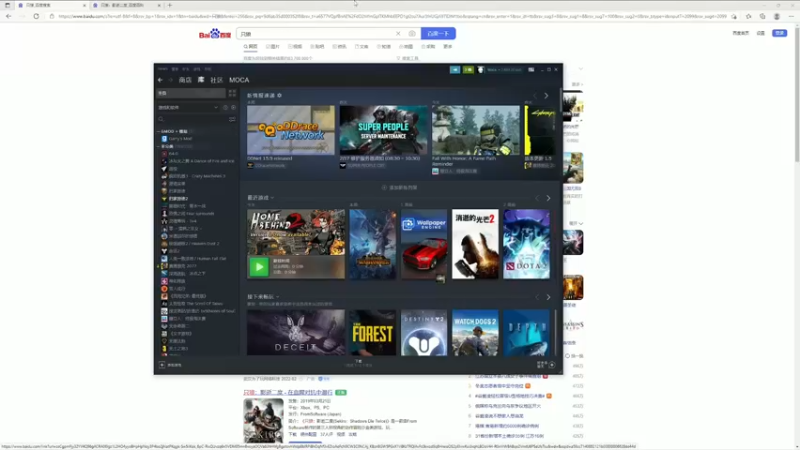
Task: Click the 添加游戏 add game button
Action: tap(171, 365)
